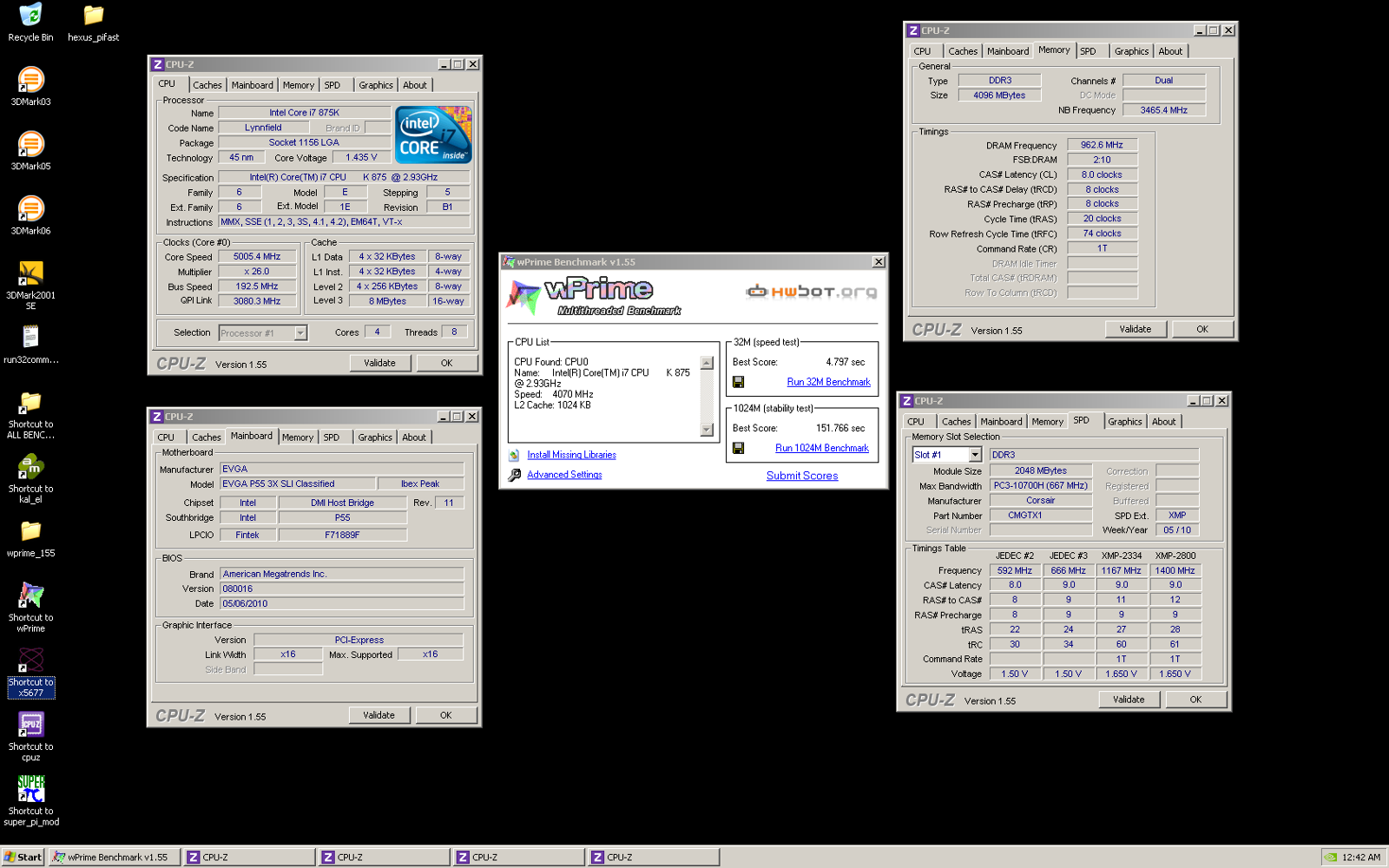Open the Advanced Settings link
Screen dimensions: 1389x868
tap(564, 475)
